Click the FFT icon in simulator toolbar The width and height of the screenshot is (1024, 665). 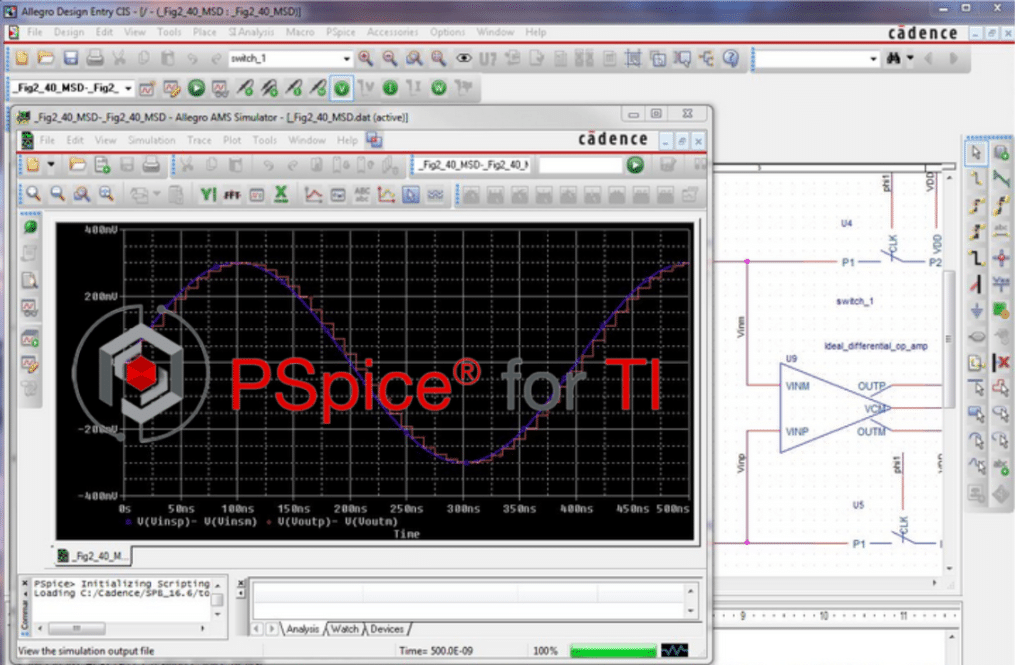[232, 194]
